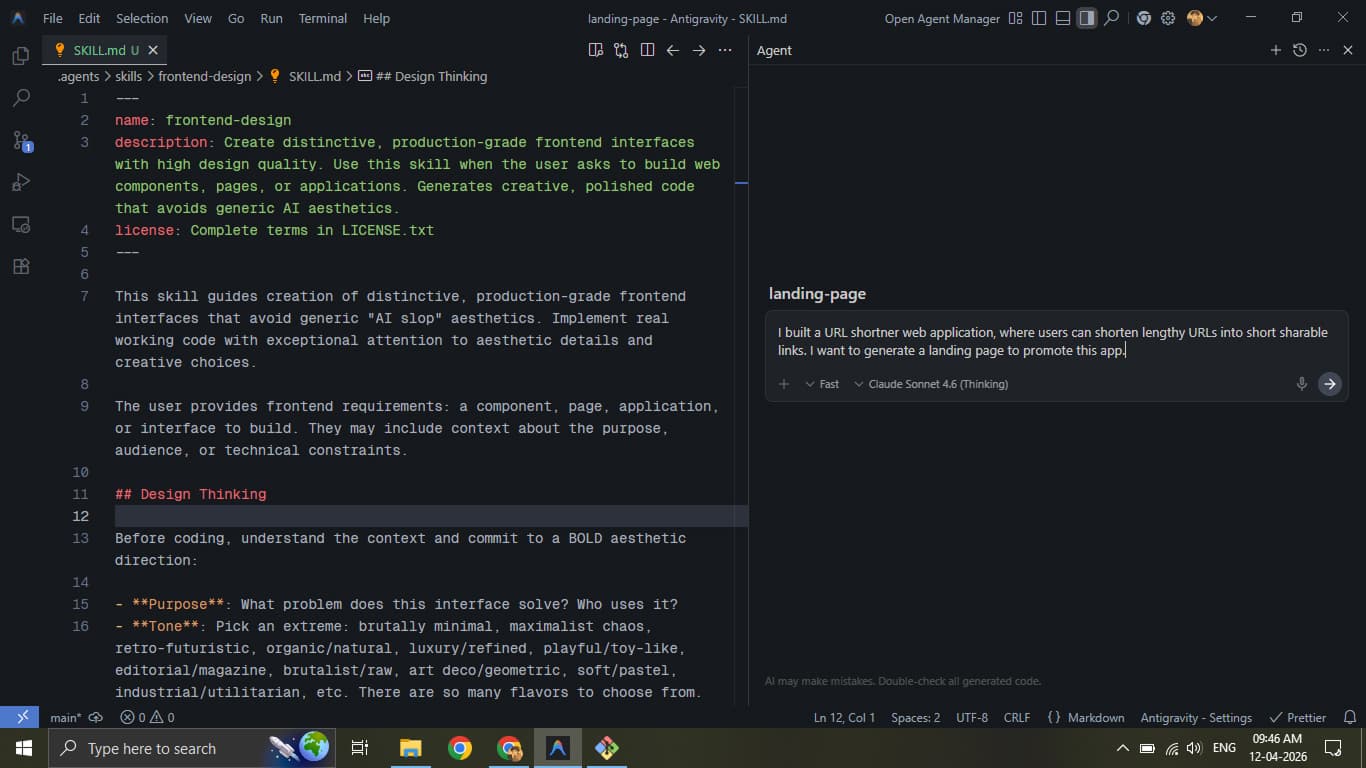1366x768 pixels.
Task: Expand the Fast mode dropdown
Action: (822, 384)
